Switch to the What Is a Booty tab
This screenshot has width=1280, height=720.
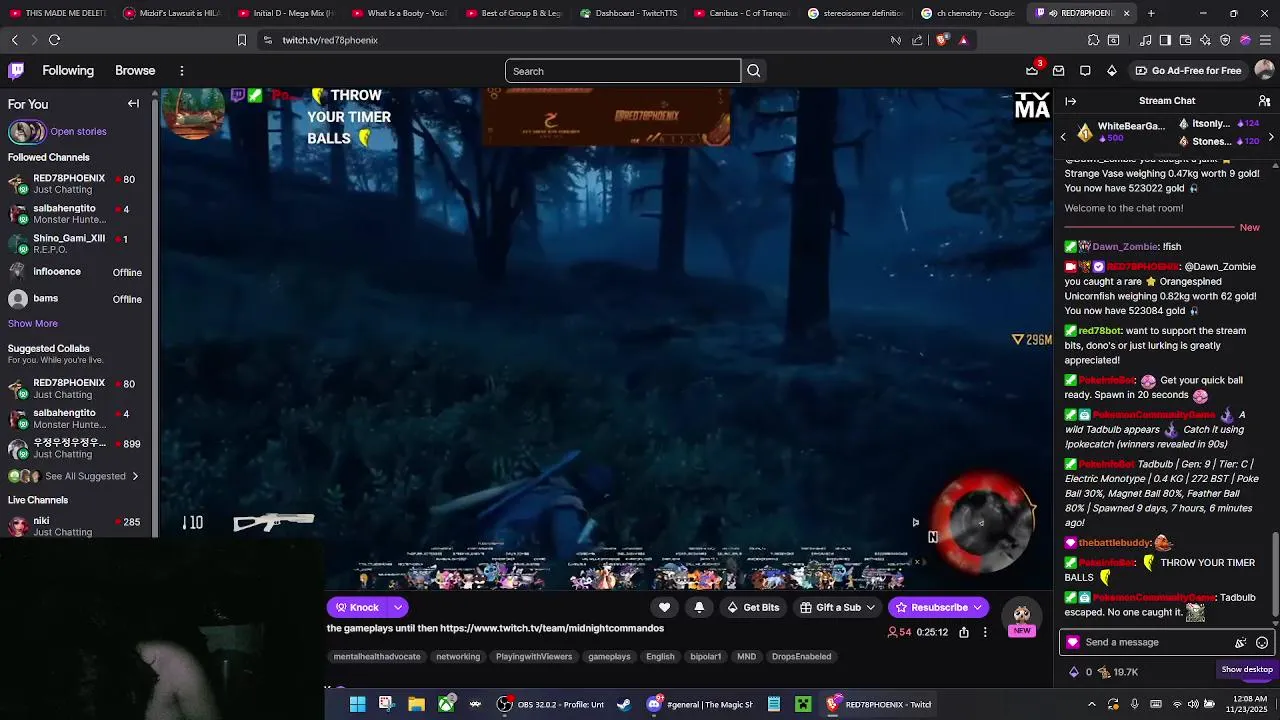[x=402, y=13]
